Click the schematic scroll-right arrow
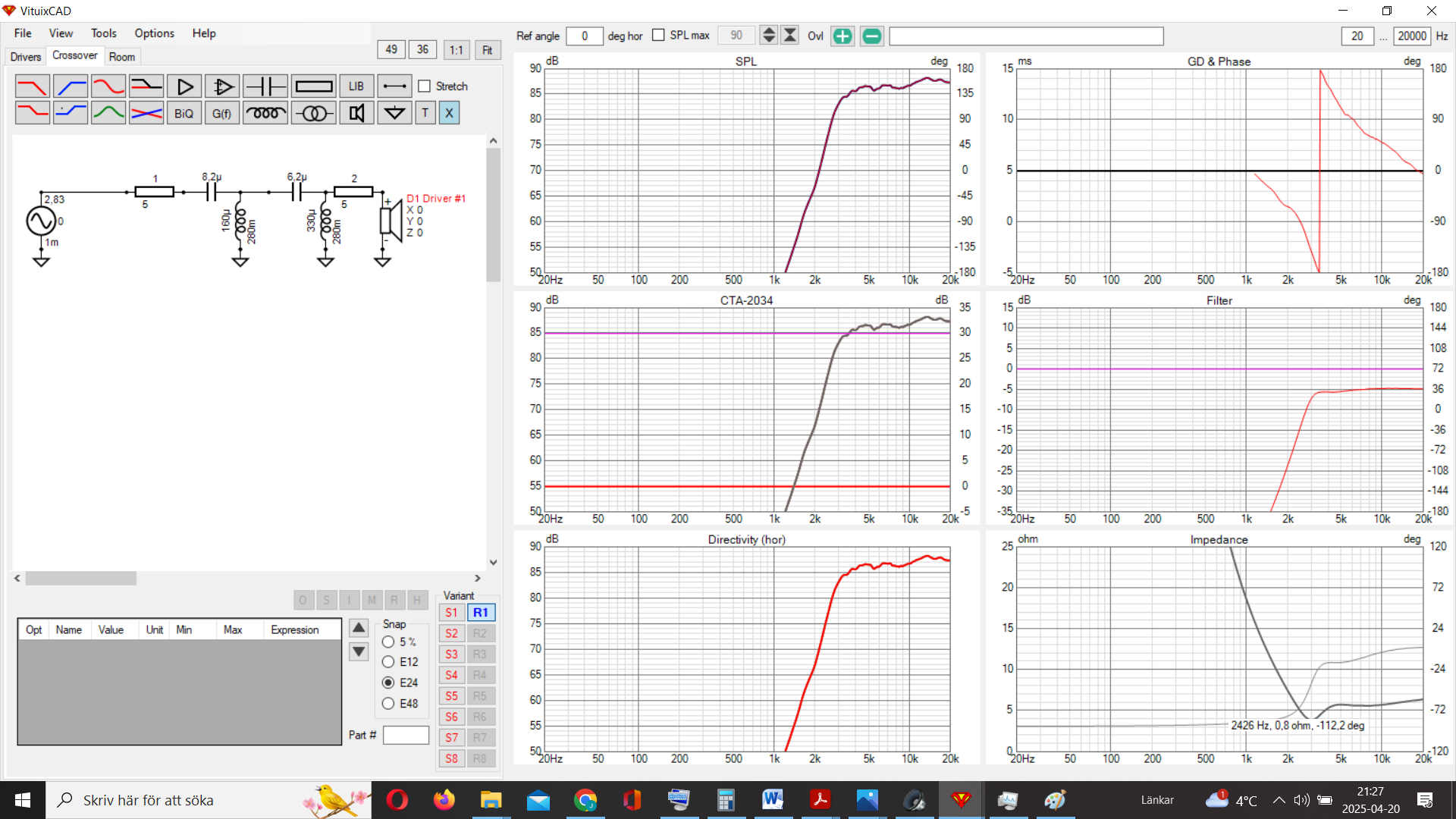The height and width of the screenshot is (819, 1456). coord(477,579)
